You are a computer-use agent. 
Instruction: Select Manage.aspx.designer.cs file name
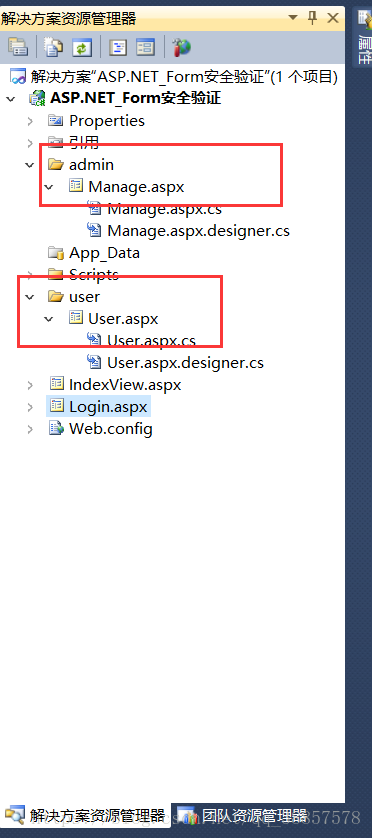199,231
